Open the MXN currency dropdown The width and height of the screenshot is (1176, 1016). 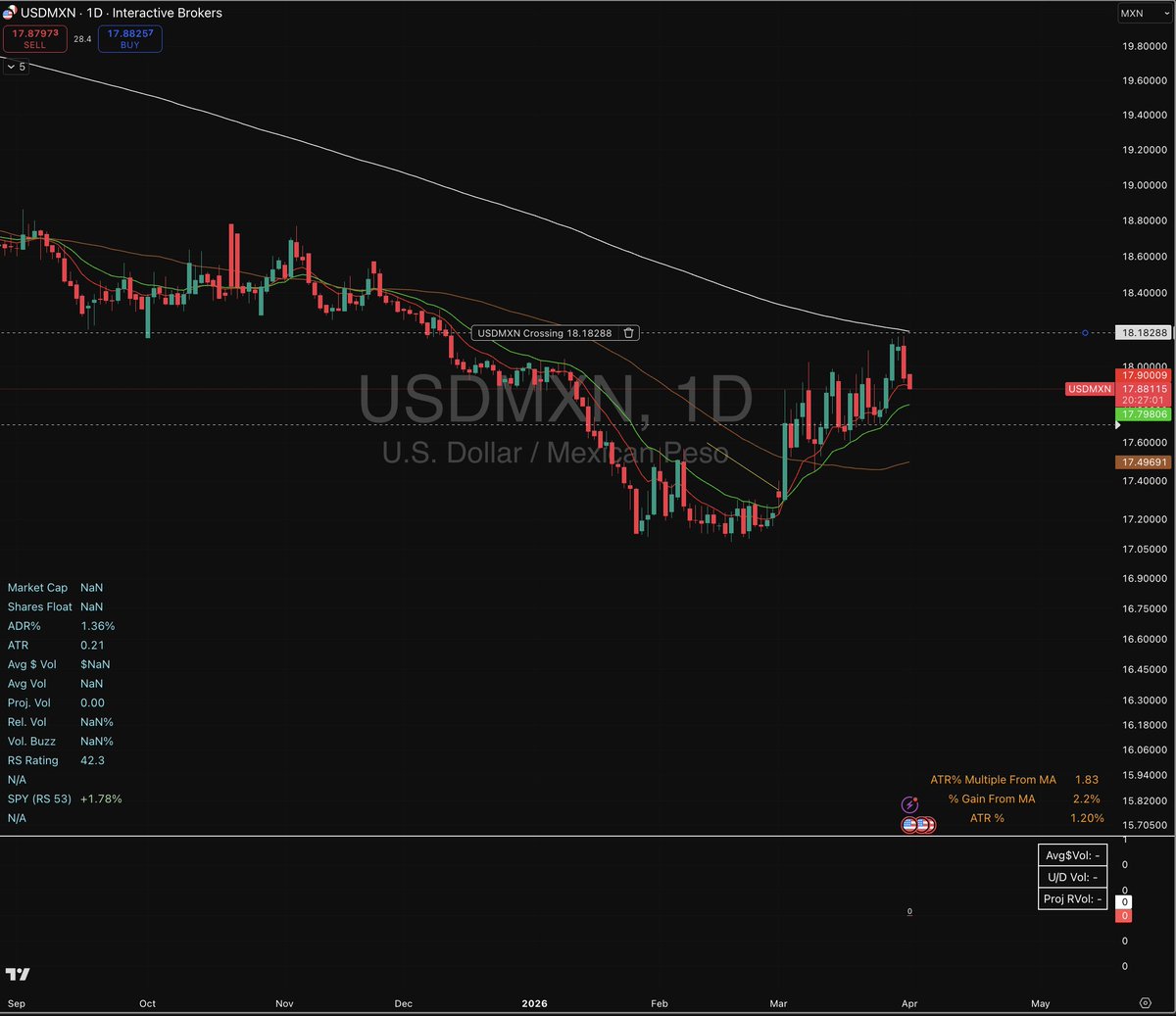coord(1143,14)
